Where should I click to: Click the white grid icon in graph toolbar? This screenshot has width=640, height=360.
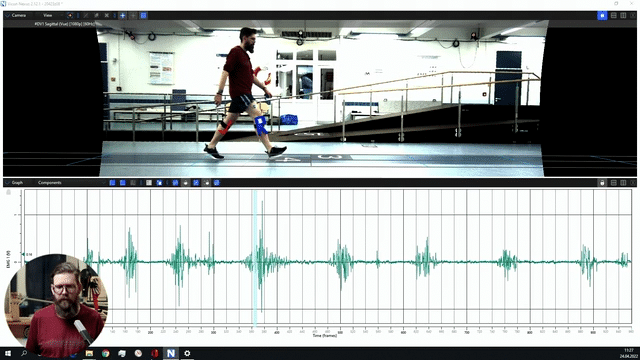point(149,182)
